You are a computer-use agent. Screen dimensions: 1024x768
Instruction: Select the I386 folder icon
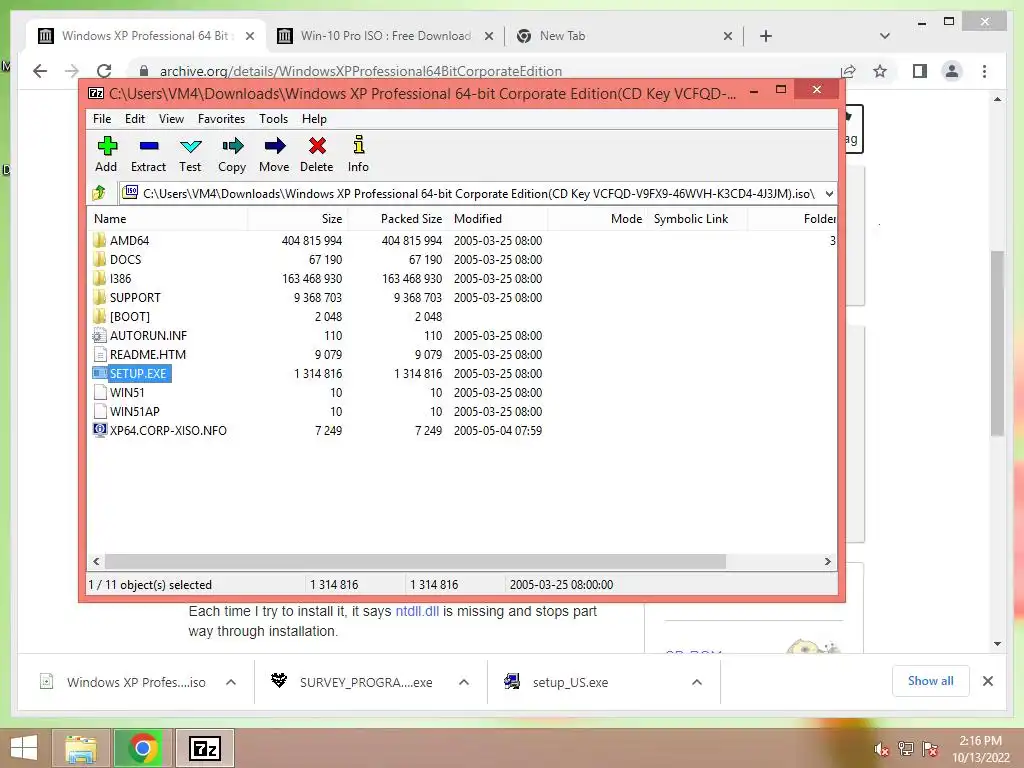coord(99,278)
